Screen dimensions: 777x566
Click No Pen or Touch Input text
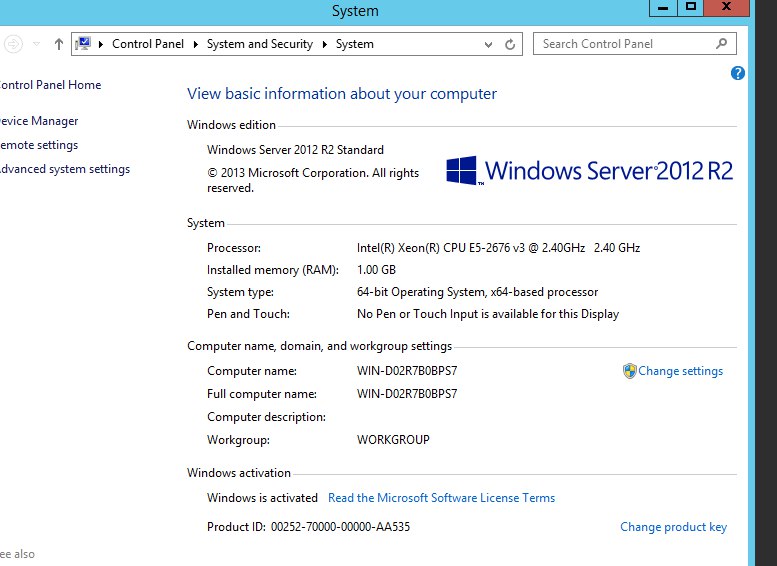[x=488, y=314]
